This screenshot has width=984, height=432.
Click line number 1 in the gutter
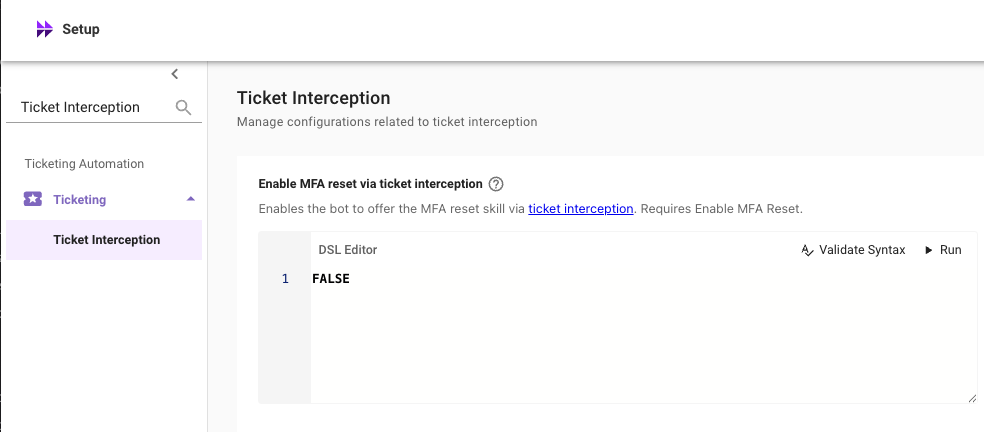point(285,279)
